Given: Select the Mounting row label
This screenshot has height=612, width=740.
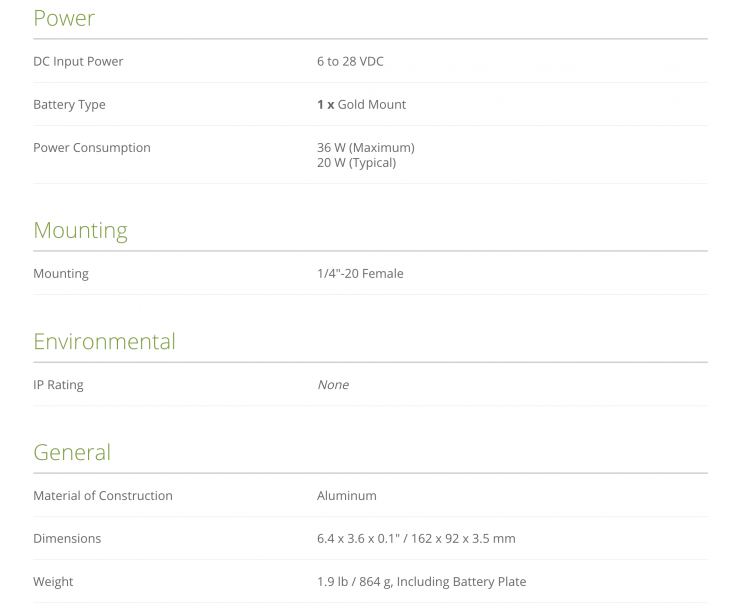Looking at the screenshot, I should pyautogui.click(x=61, y=274).
